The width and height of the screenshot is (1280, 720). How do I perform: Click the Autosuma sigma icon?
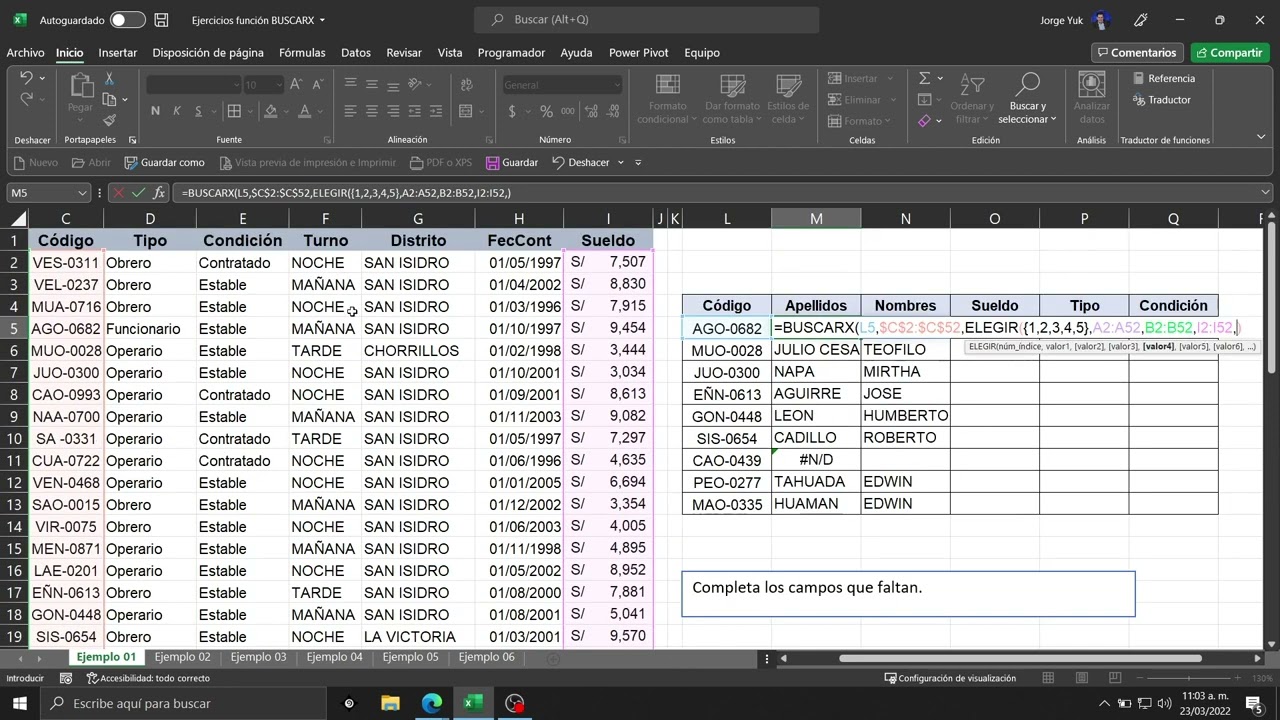[x=925, y=78]
